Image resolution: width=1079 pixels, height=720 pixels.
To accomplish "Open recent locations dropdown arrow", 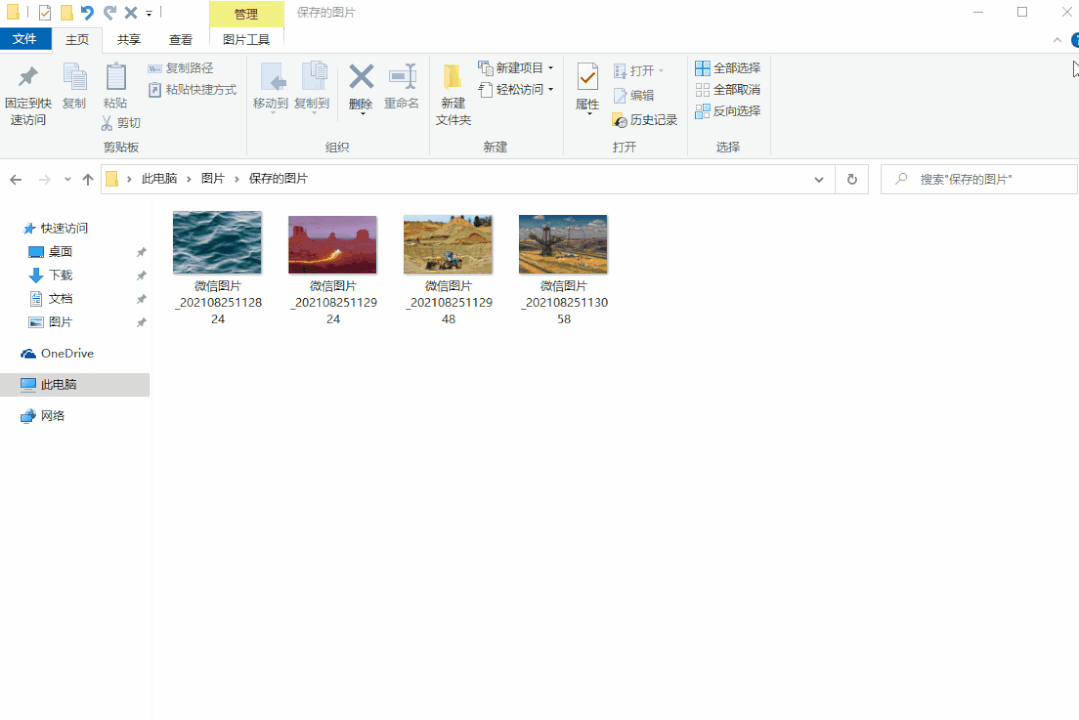I will 67,180.
